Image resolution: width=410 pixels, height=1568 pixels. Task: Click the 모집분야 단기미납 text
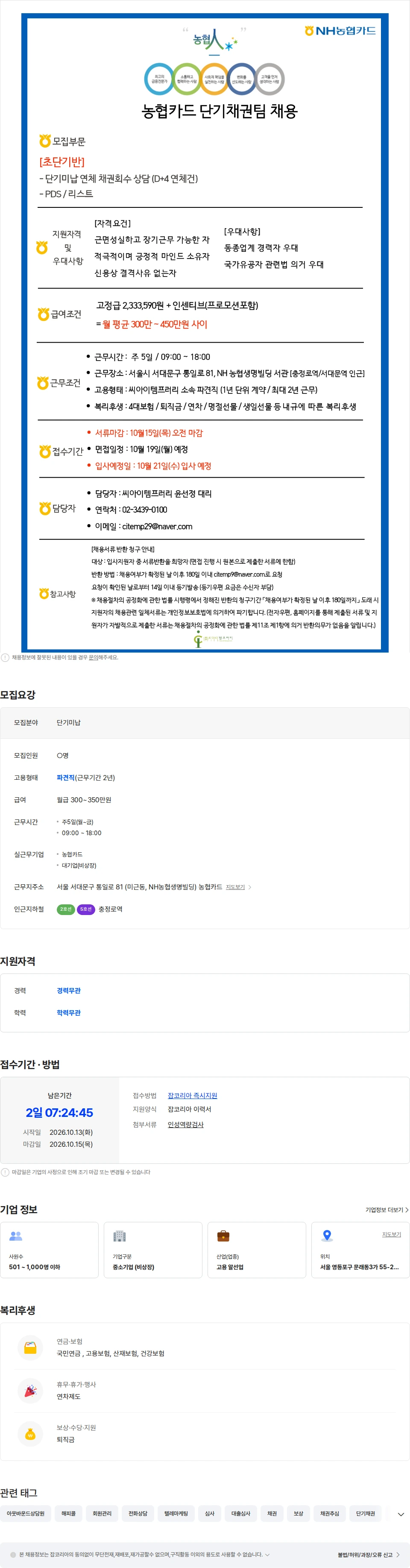tap(69, 723)
